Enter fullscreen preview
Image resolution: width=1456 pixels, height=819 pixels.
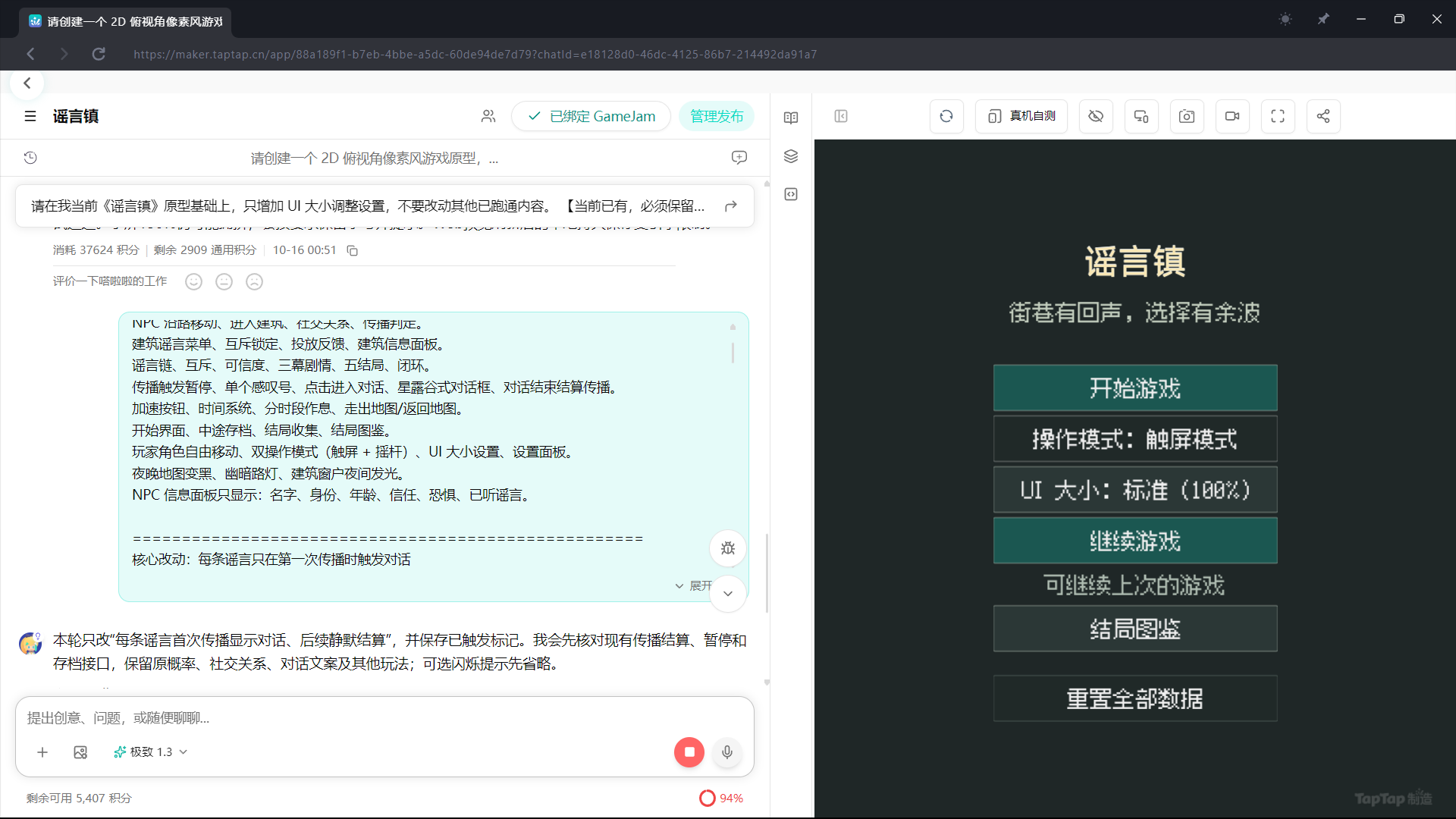coord(1278,116)
